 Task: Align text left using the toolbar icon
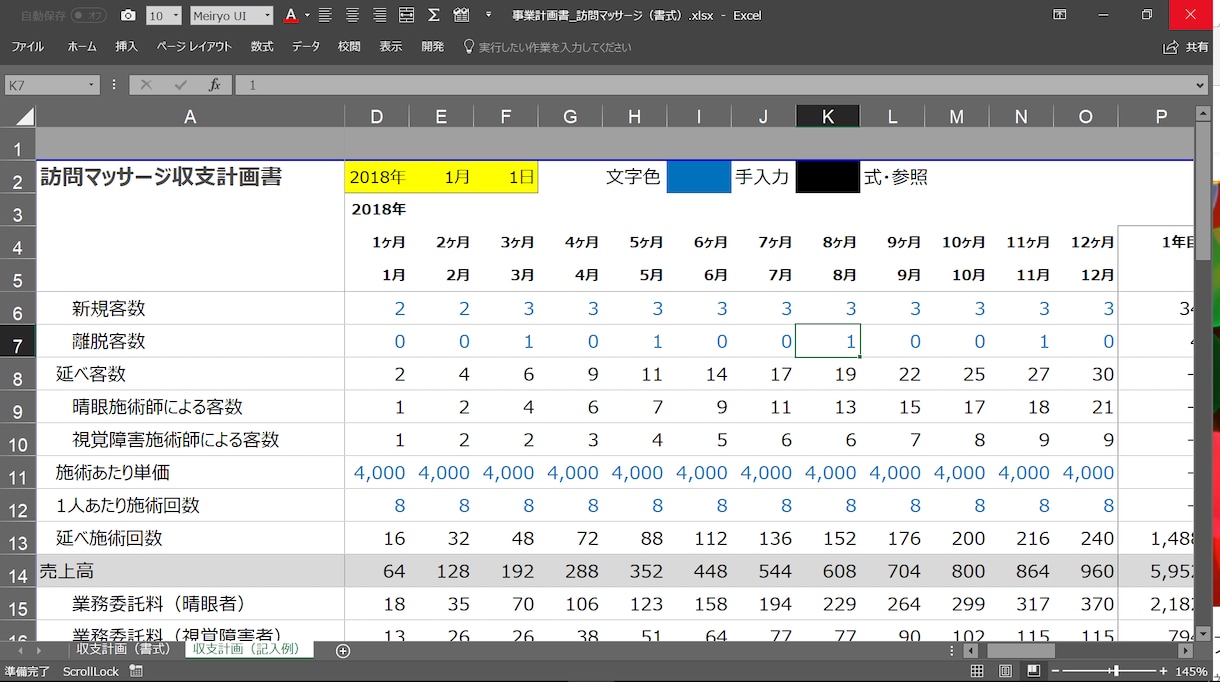tap(325, 16)
